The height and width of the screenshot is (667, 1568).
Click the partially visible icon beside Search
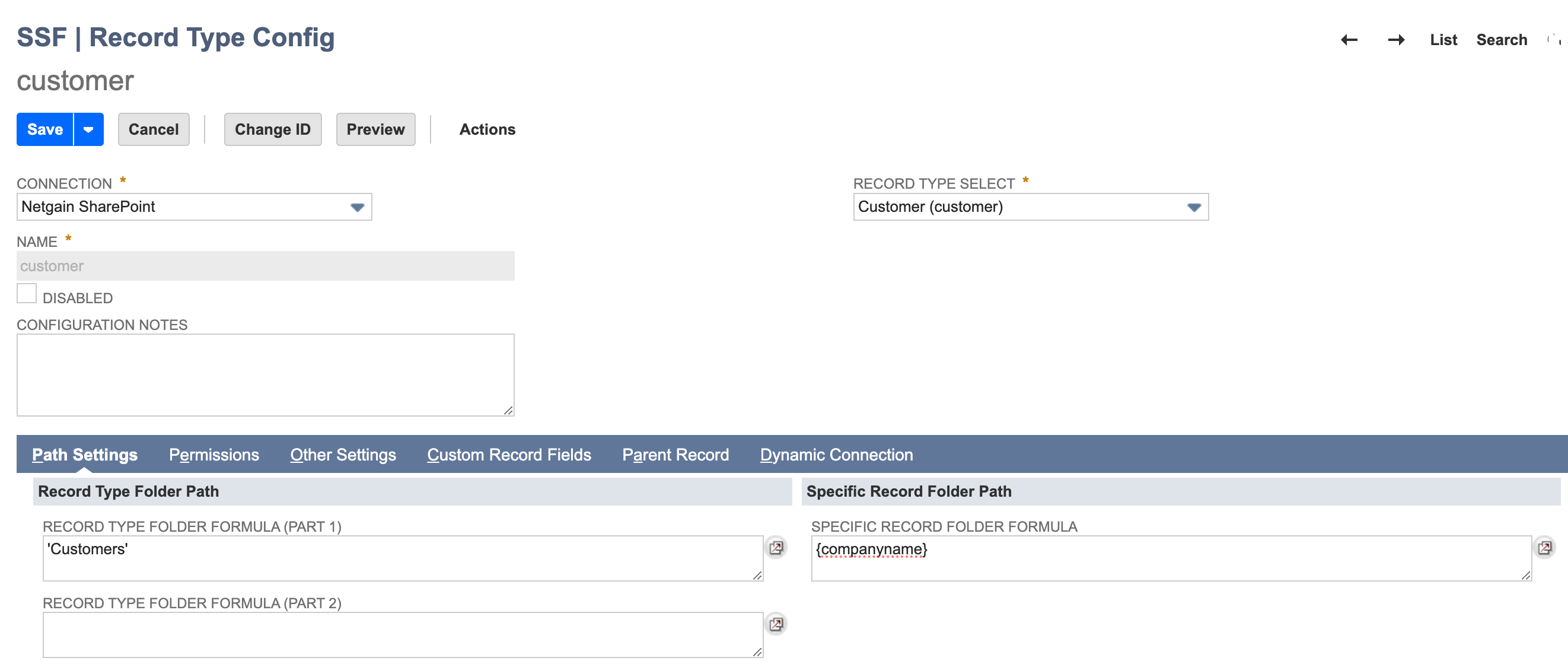1554,40
